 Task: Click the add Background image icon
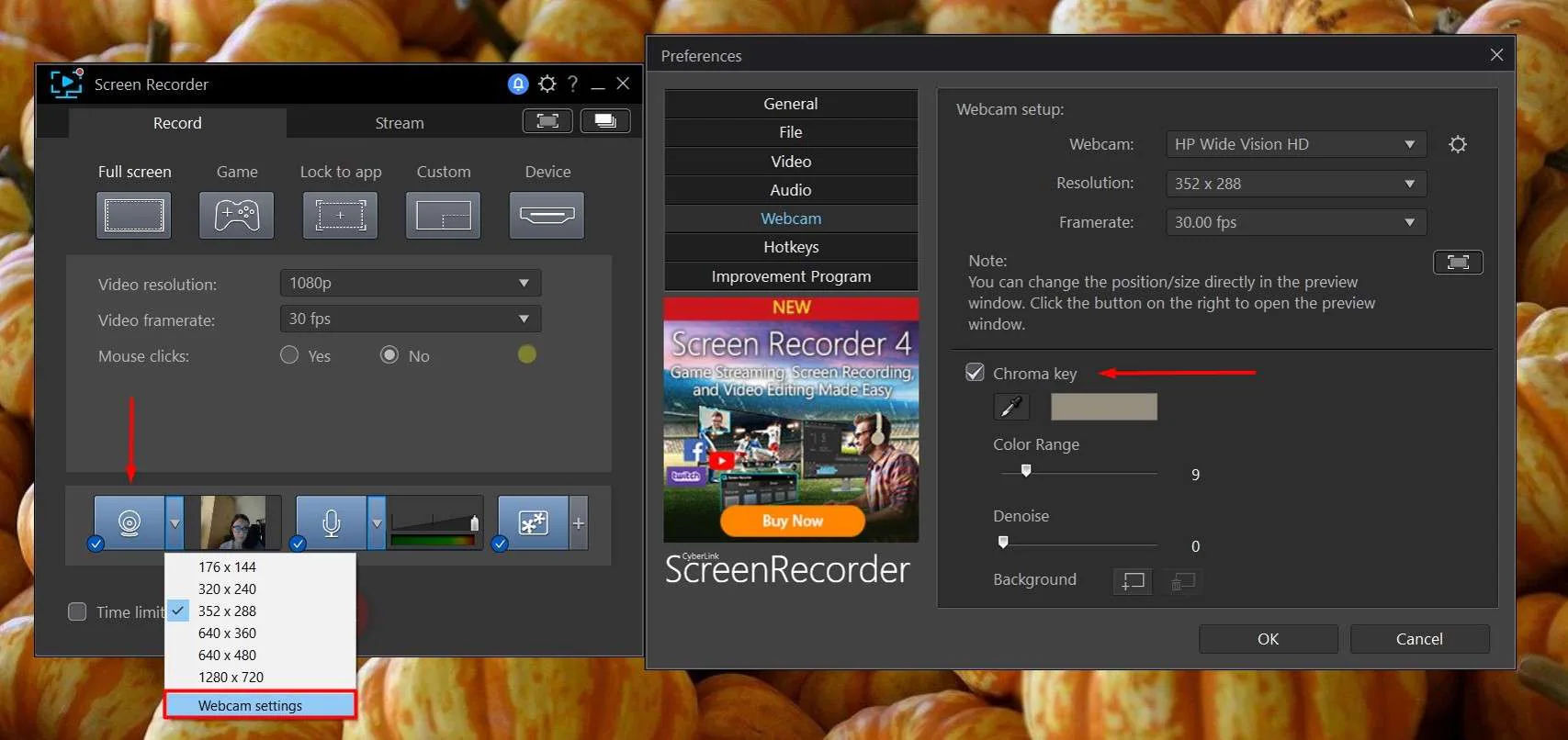pyautogui.click(x=1133, y=581)
